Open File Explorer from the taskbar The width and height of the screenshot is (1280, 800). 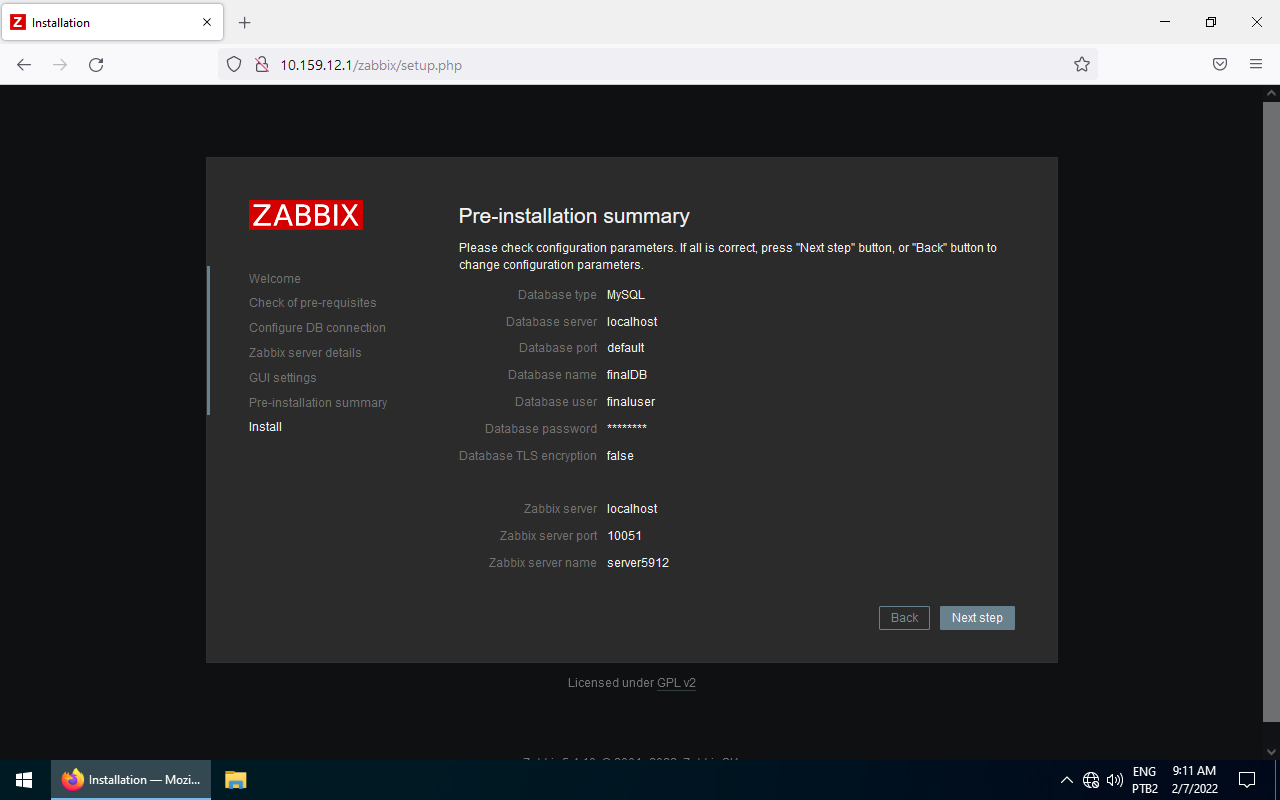click(236, 780)
